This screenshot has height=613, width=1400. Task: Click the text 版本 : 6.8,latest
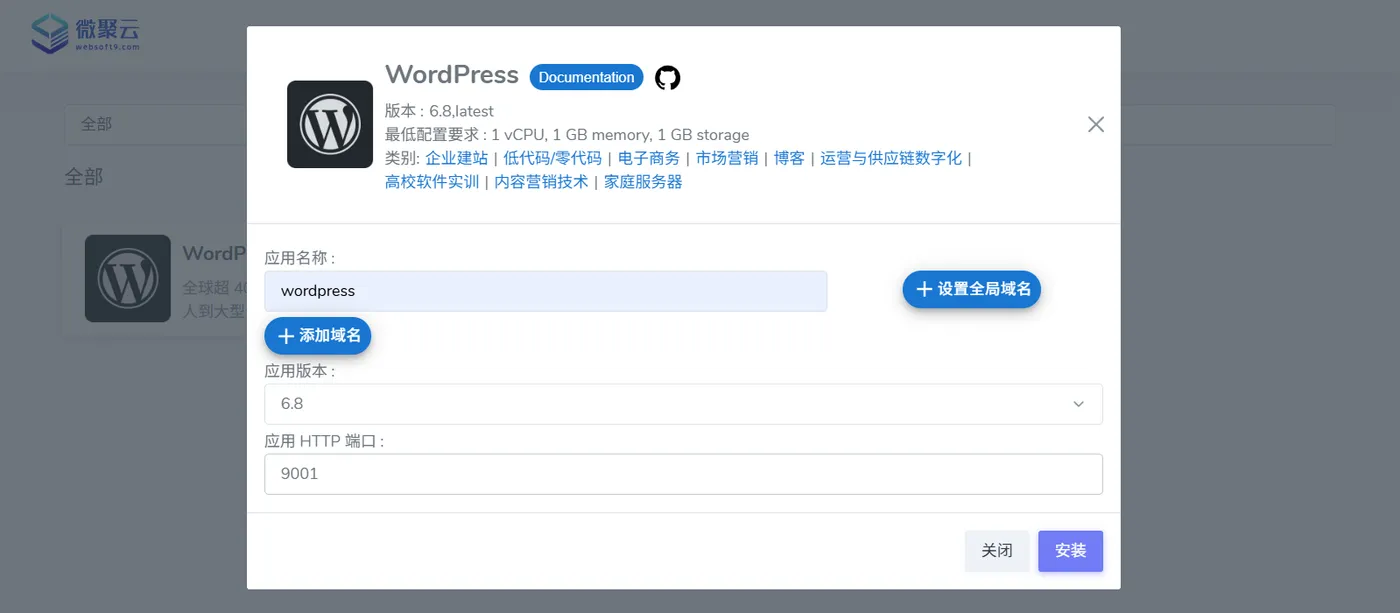point(439,111)
